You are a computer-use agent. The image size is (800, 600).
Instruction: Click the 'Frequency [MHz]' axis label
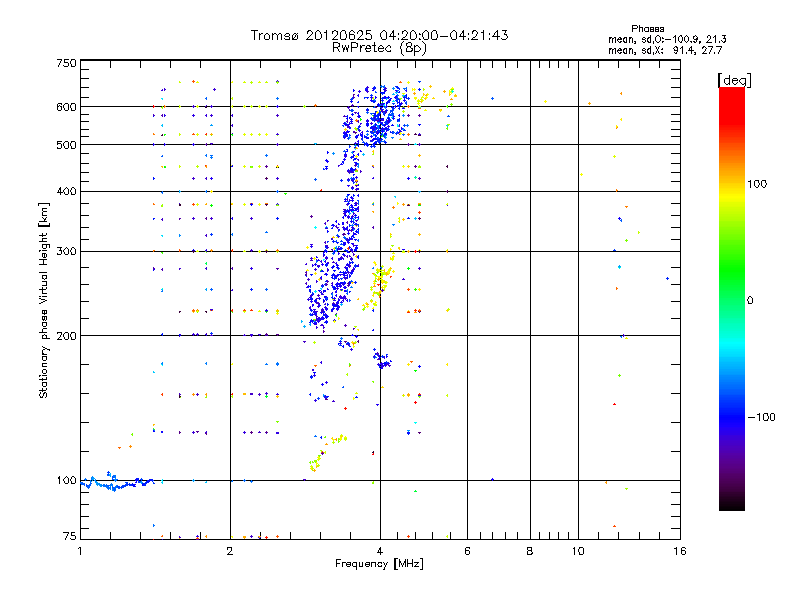point(379,564)
